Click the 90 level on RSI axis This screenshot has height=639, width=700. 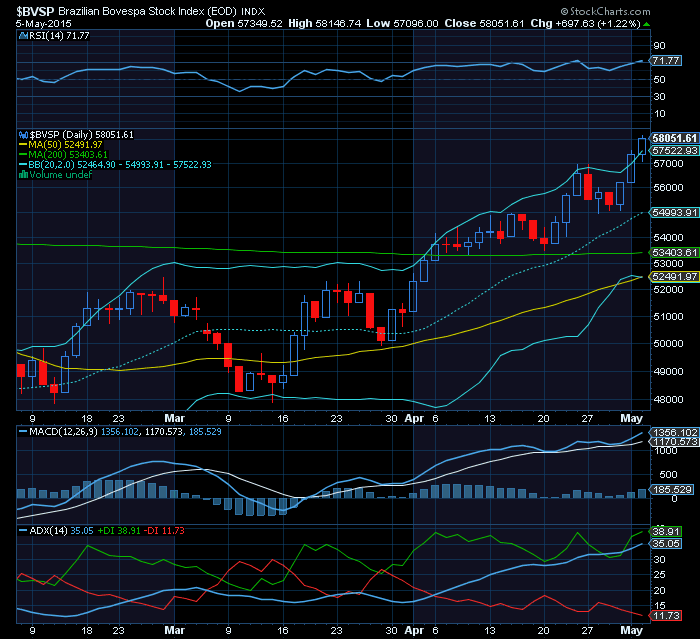[x=659, y=46]
